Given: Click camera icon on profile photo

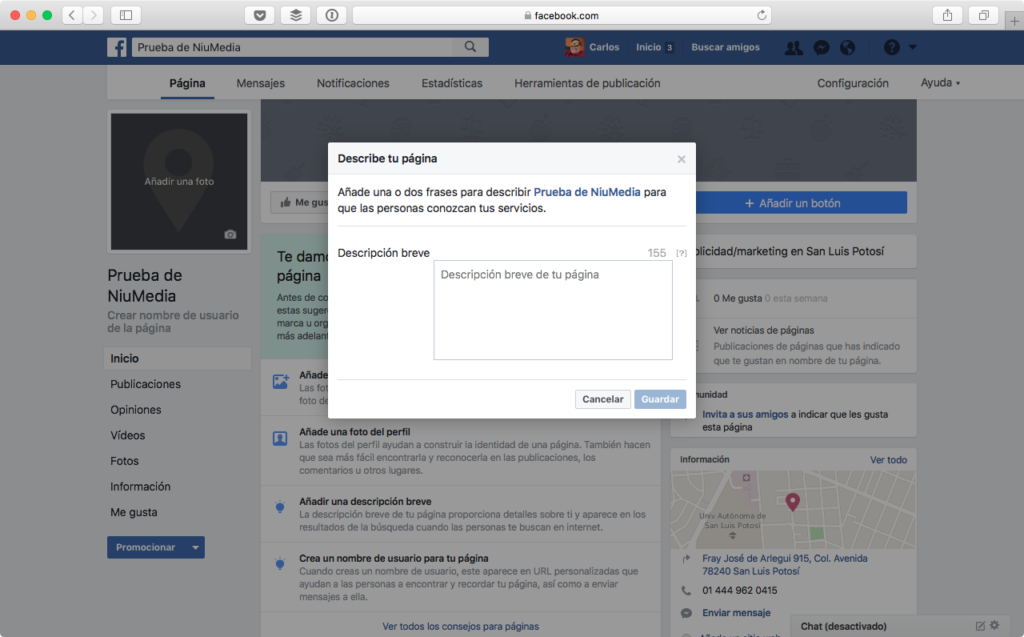Looking at the screenshot, I should click(x=230, y=235).
